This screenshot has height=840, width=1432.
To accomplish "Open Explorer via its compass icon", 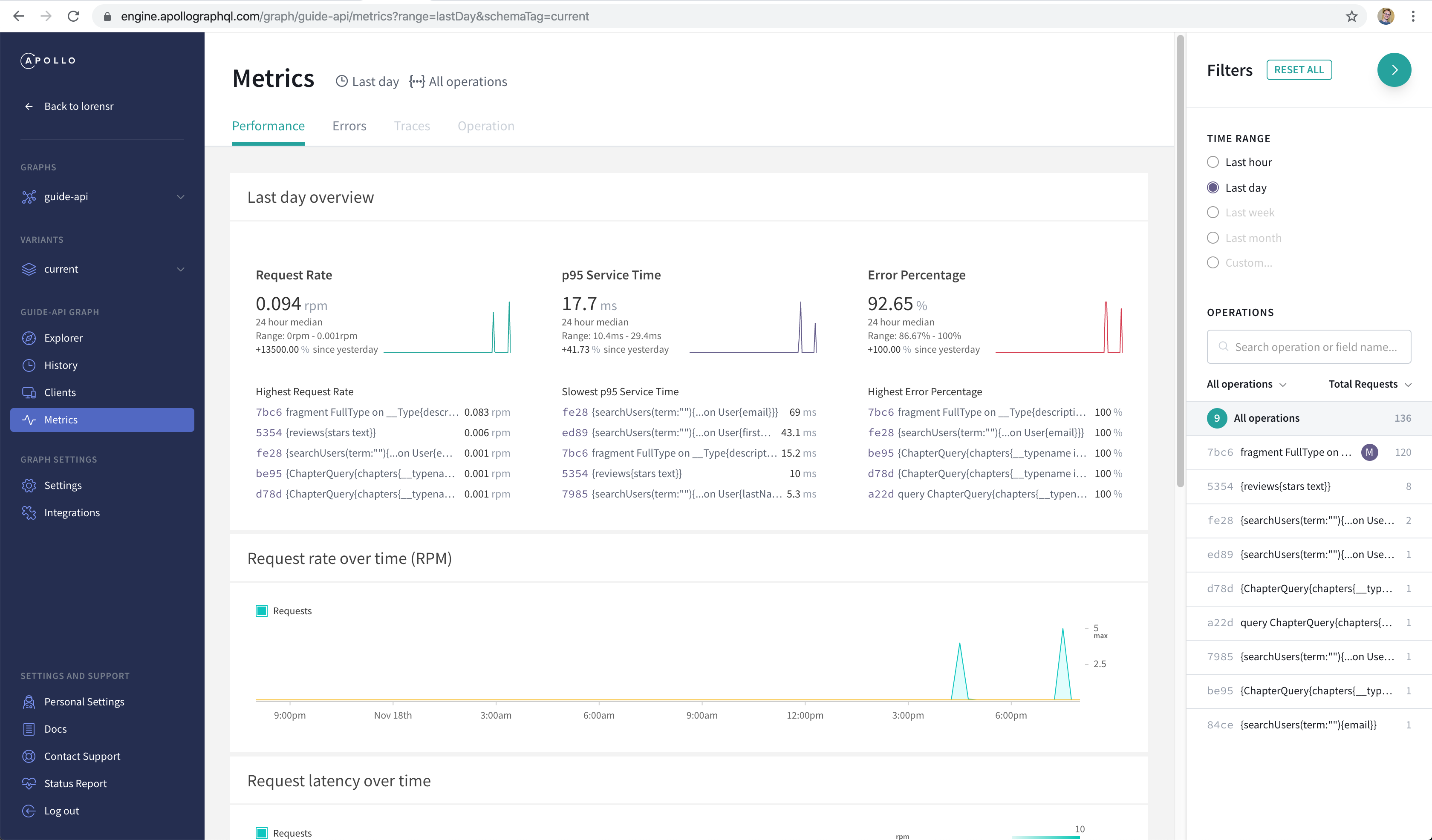I will click(29, 338).
